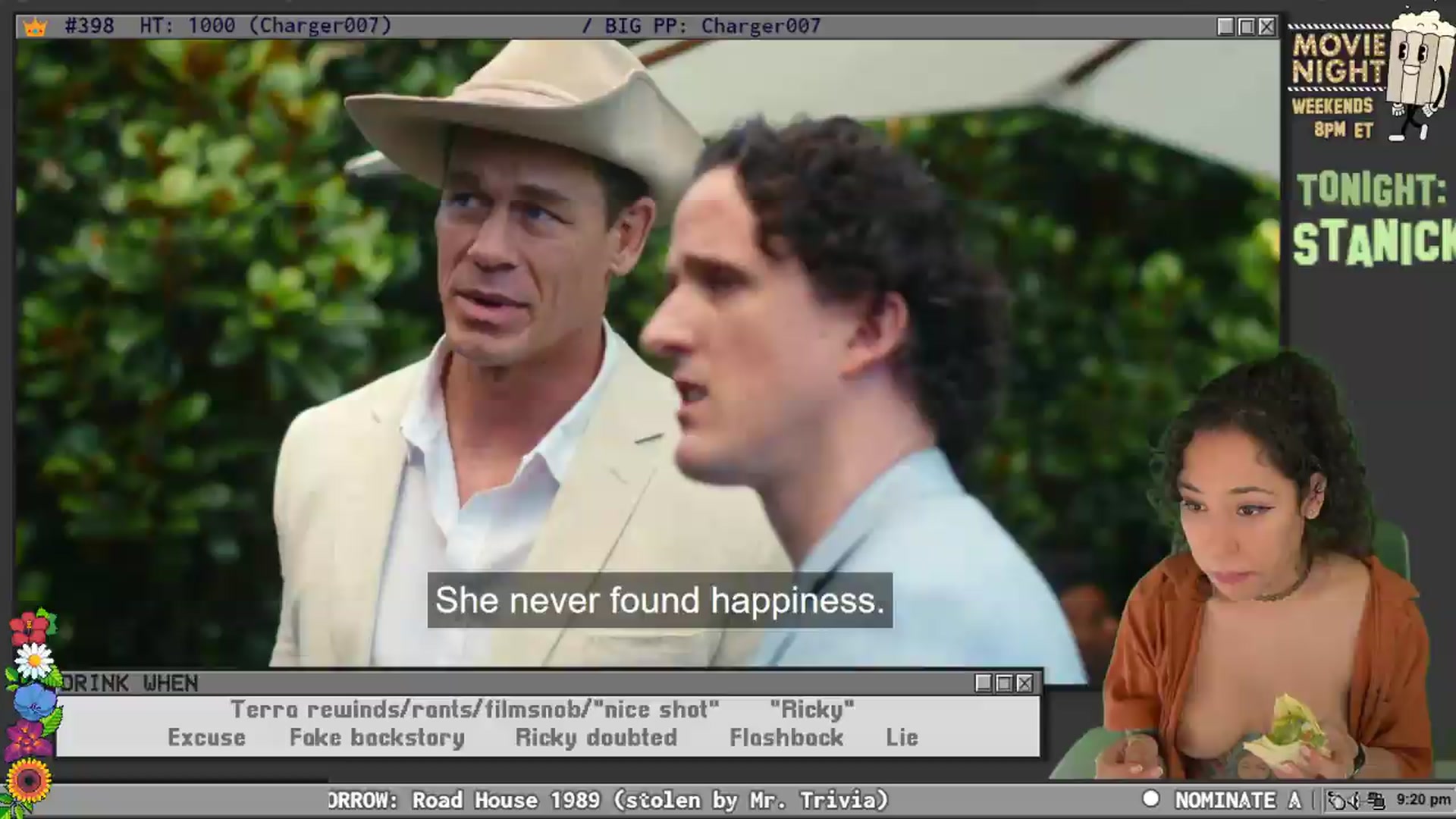
Task: Maximize the DRINK WHEN window
Action: (1004, 683)
